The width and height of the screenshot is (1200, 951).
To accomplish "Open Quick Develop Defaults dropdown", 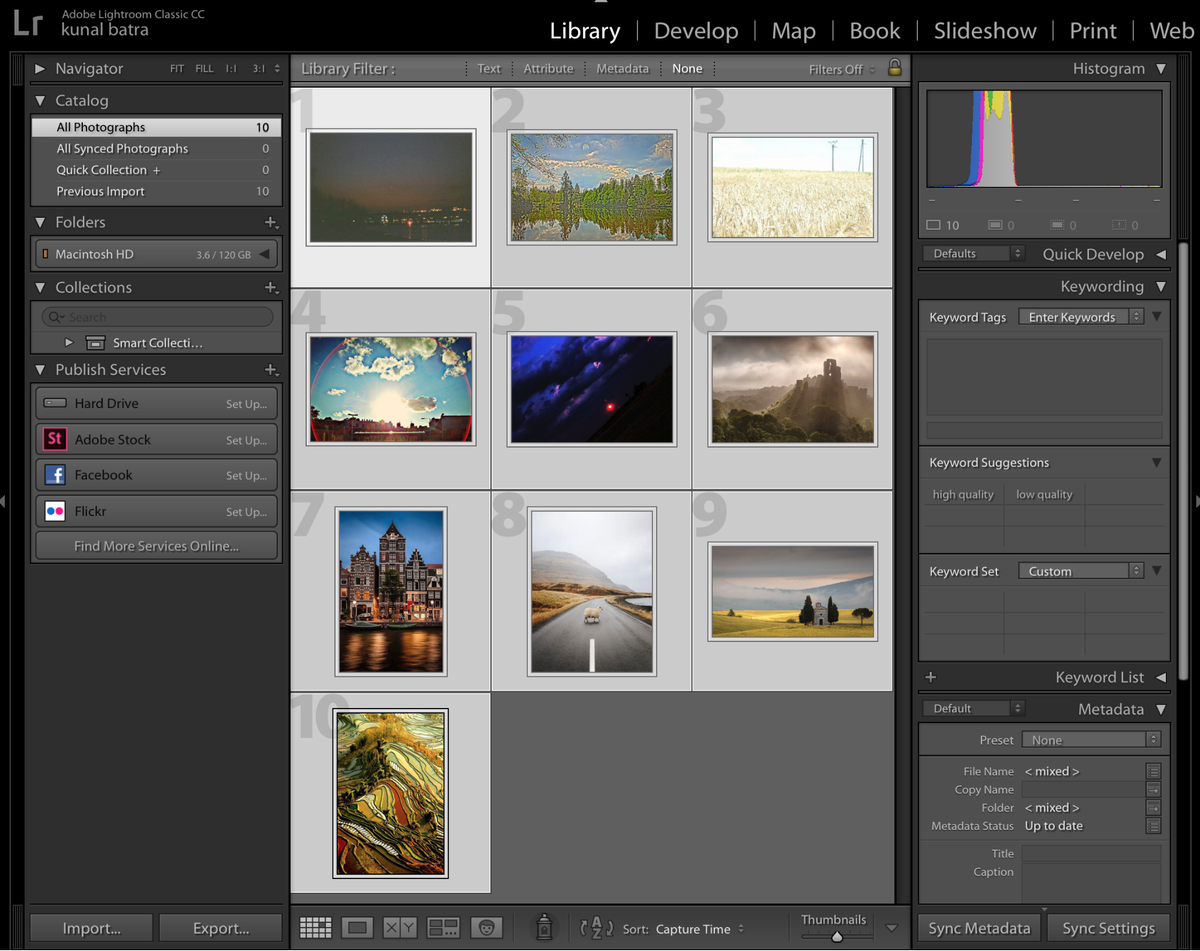I will (974, 254).
